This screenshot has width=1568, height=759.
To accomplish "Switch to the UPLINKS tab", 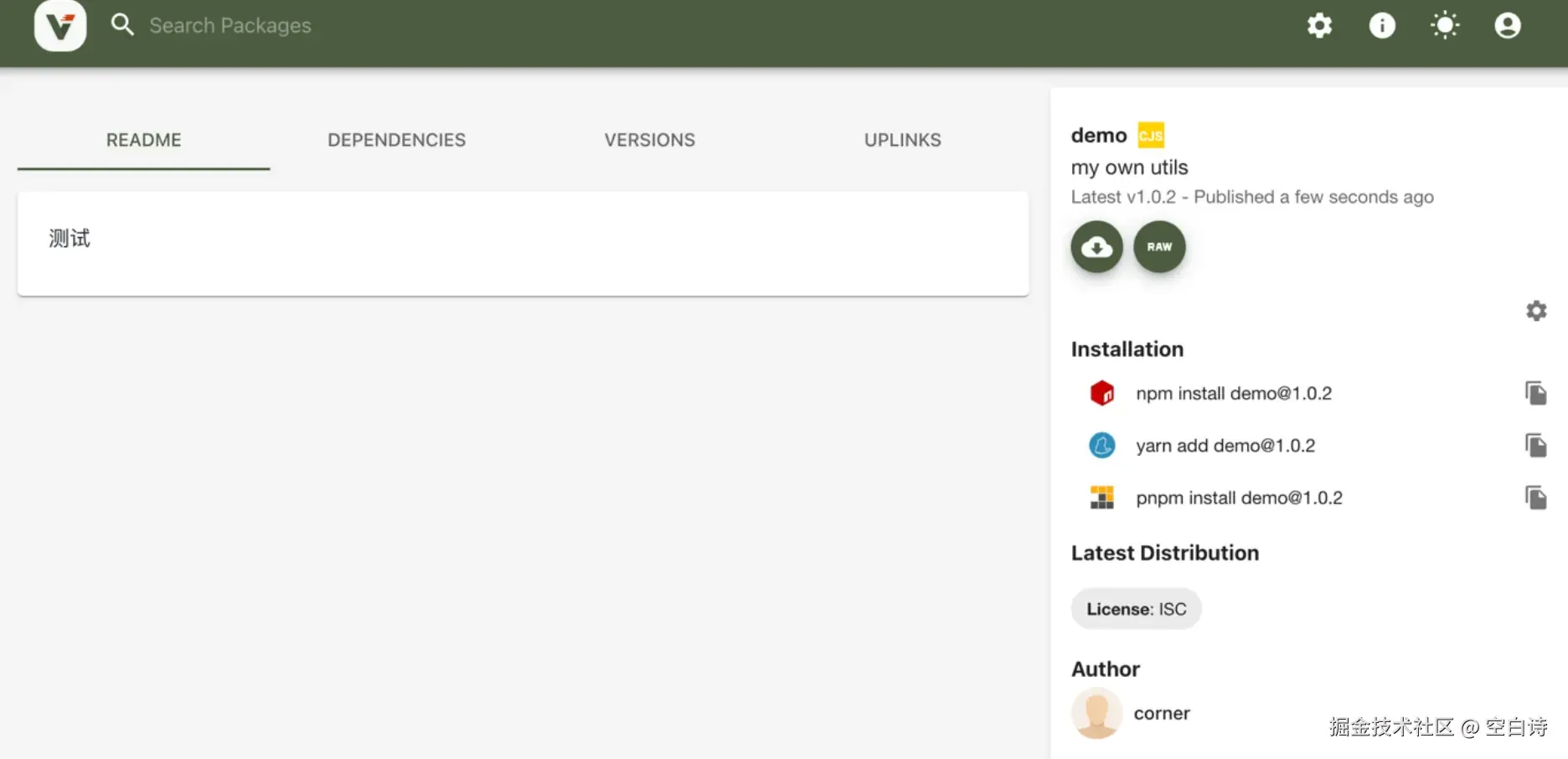I will 903,140.
